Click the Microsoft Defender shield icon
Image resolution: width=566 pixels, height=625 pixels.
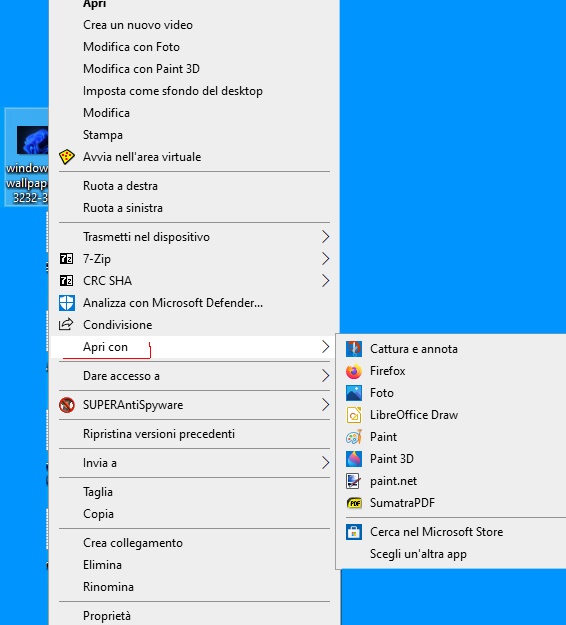point(67,303)
